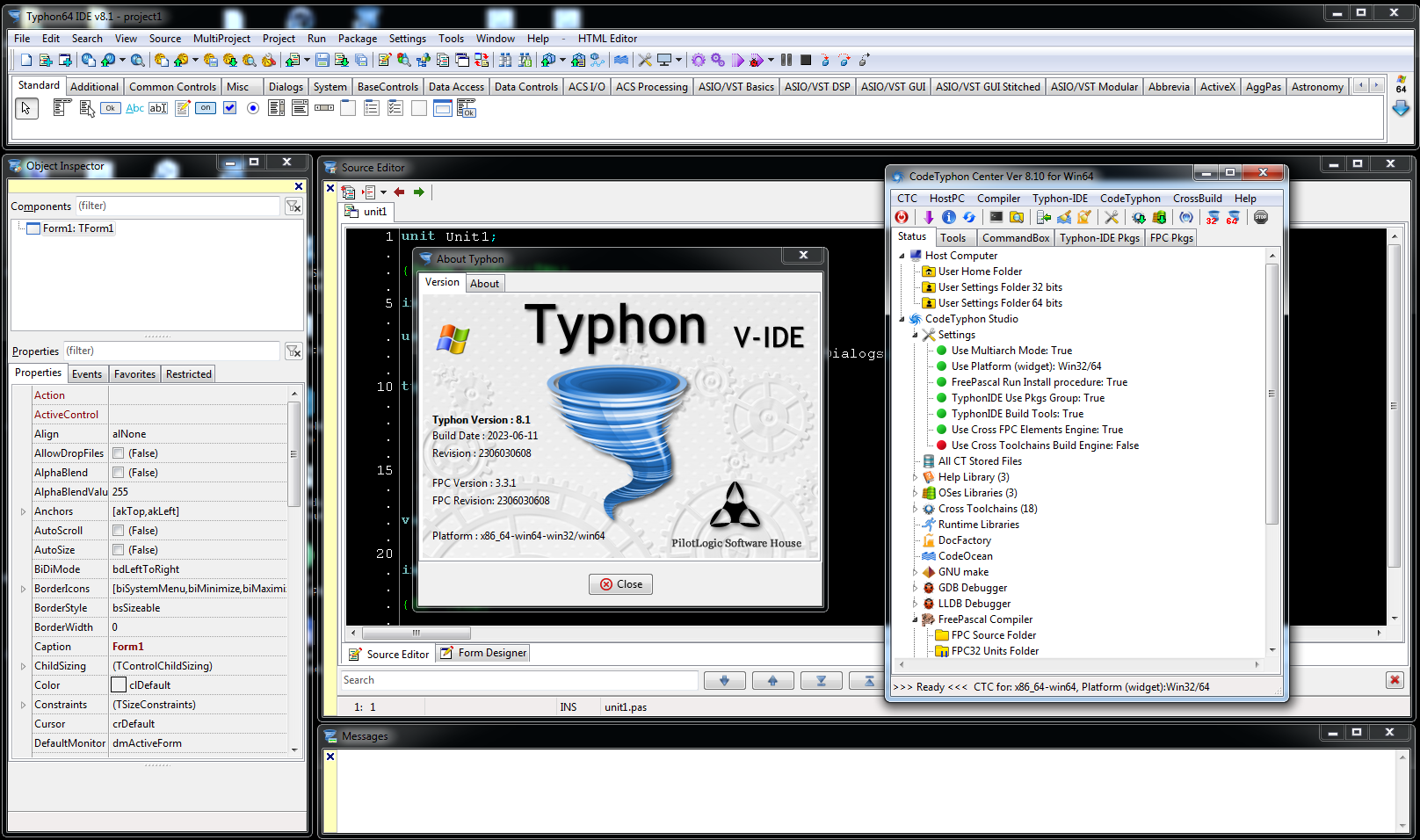Click the folder search icon in CodeTyphon Center

click(x=1017, y=217)
